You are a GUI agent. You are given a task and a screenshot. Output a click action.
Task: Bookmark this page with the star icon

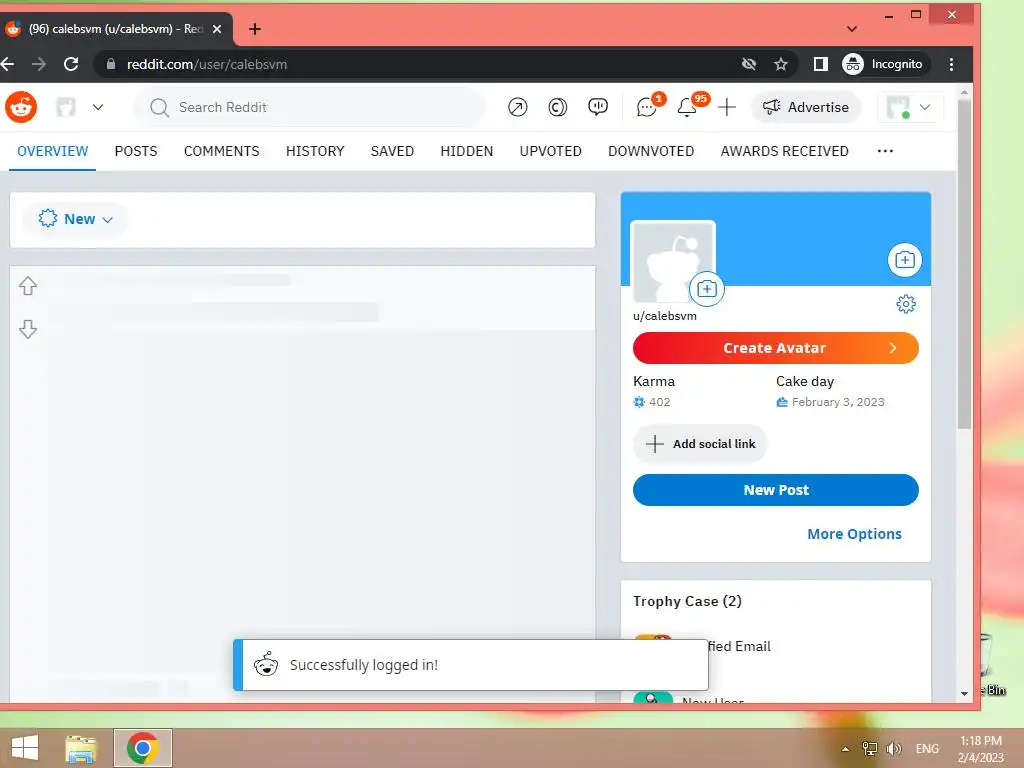(780, 64)
